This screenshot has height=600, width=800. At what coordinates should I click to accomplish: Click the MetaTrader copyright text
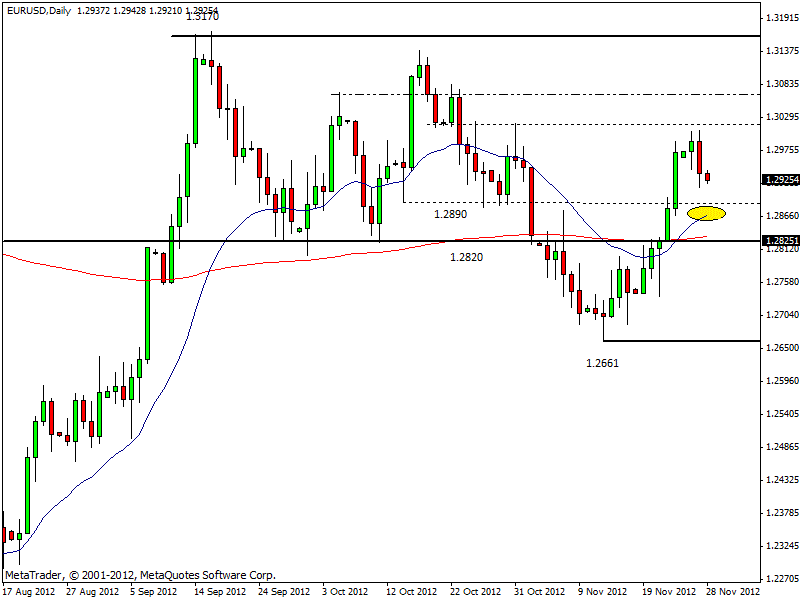click(x=140, y=575)
